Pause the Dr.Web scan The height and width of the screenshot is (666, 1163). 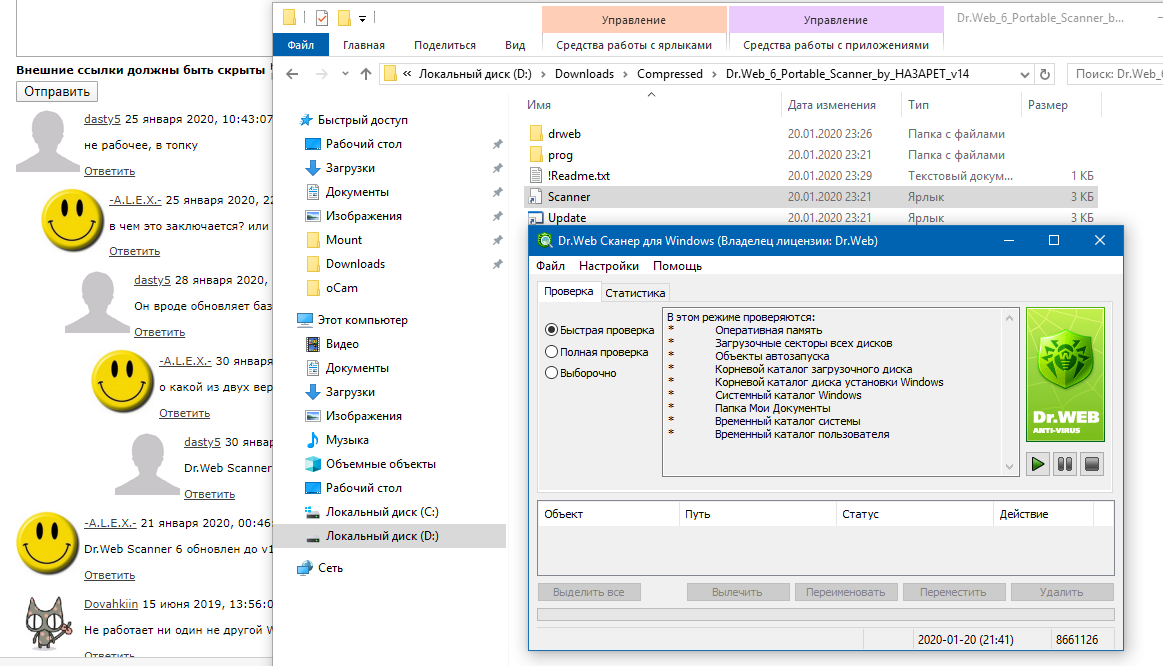1065,464
